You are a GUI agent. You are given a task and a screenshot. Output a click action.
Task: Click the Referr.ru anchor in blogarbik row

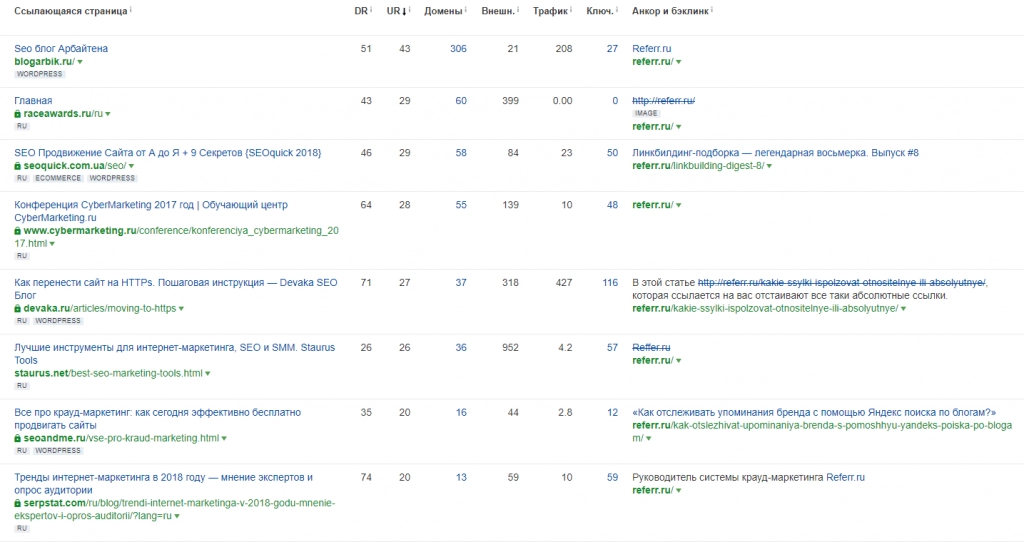(652, 48)
